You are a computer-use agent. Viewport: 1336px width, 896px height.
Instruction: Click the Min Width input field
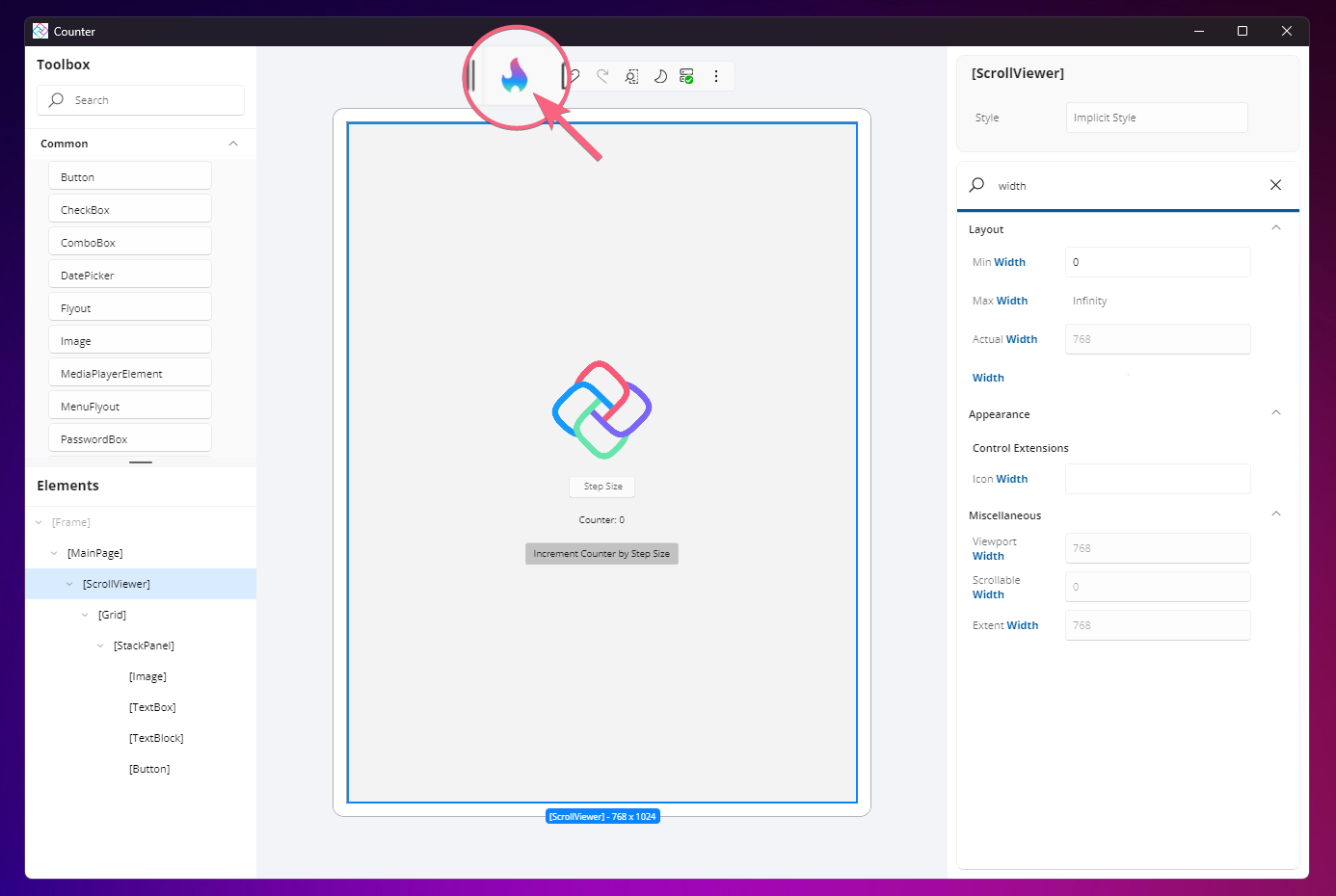click(x=1157, y=262)
